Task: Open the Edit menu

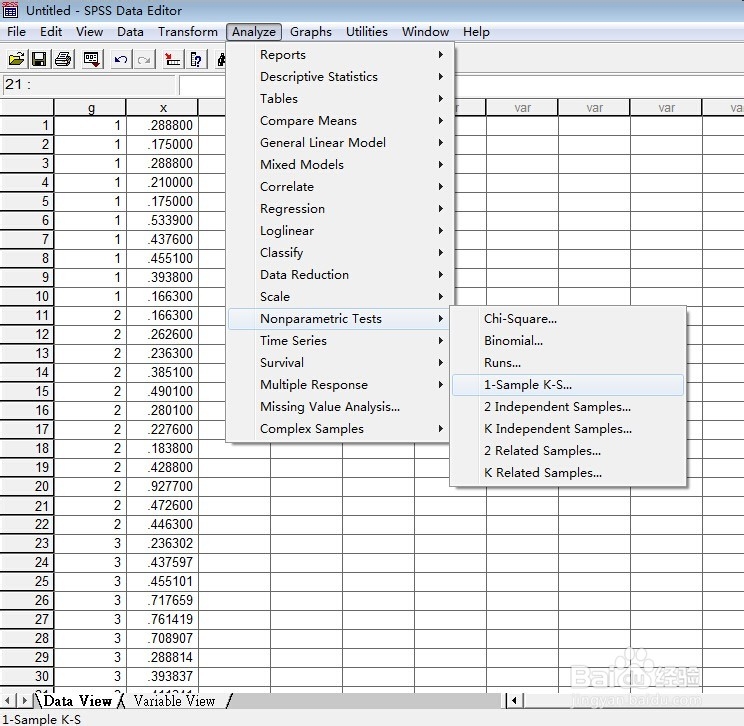Action: click(x=51, y=32)
